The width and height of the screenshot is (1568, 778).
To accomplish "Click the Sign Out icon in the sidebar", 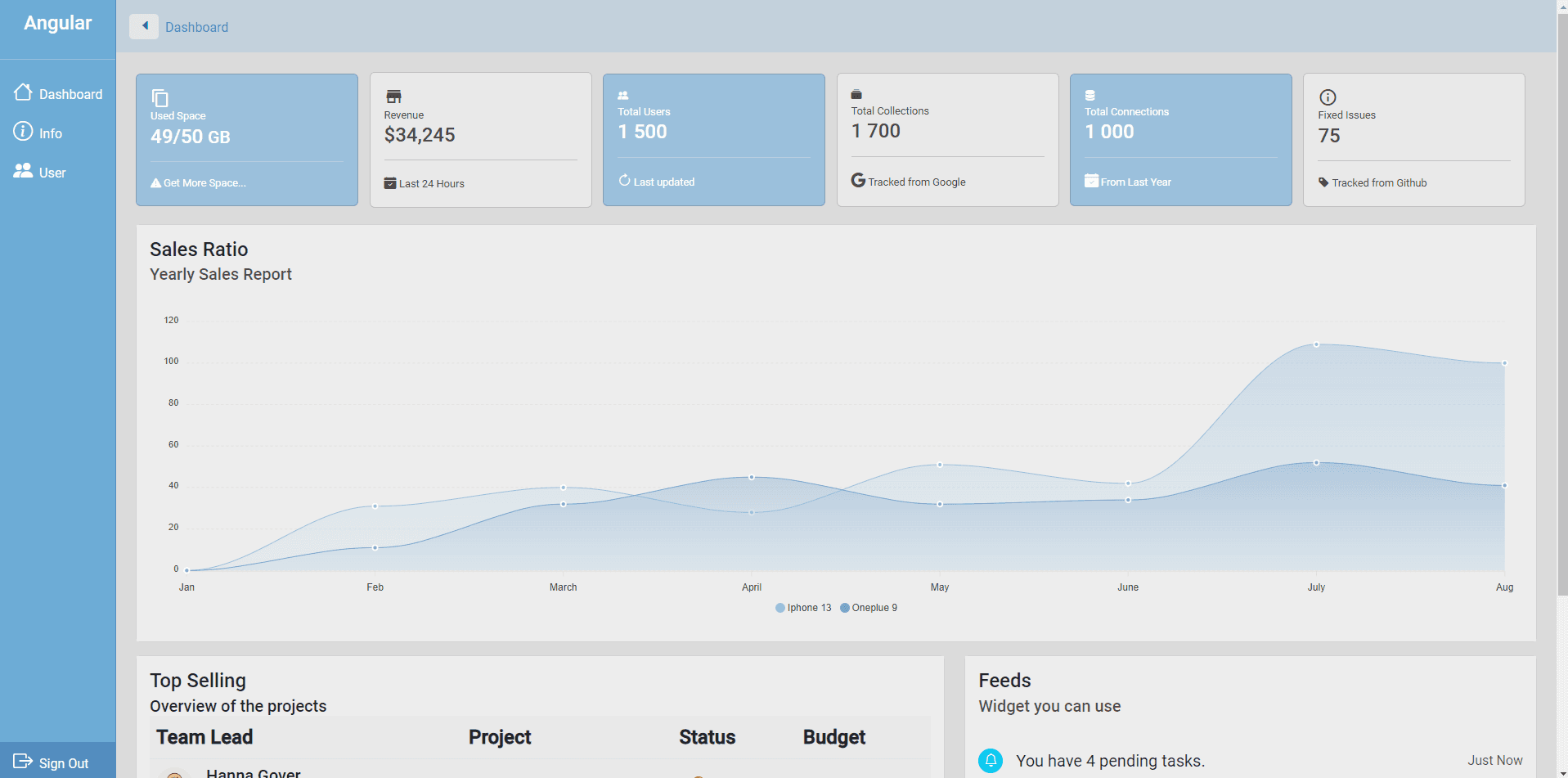I will tap(23, 762).
